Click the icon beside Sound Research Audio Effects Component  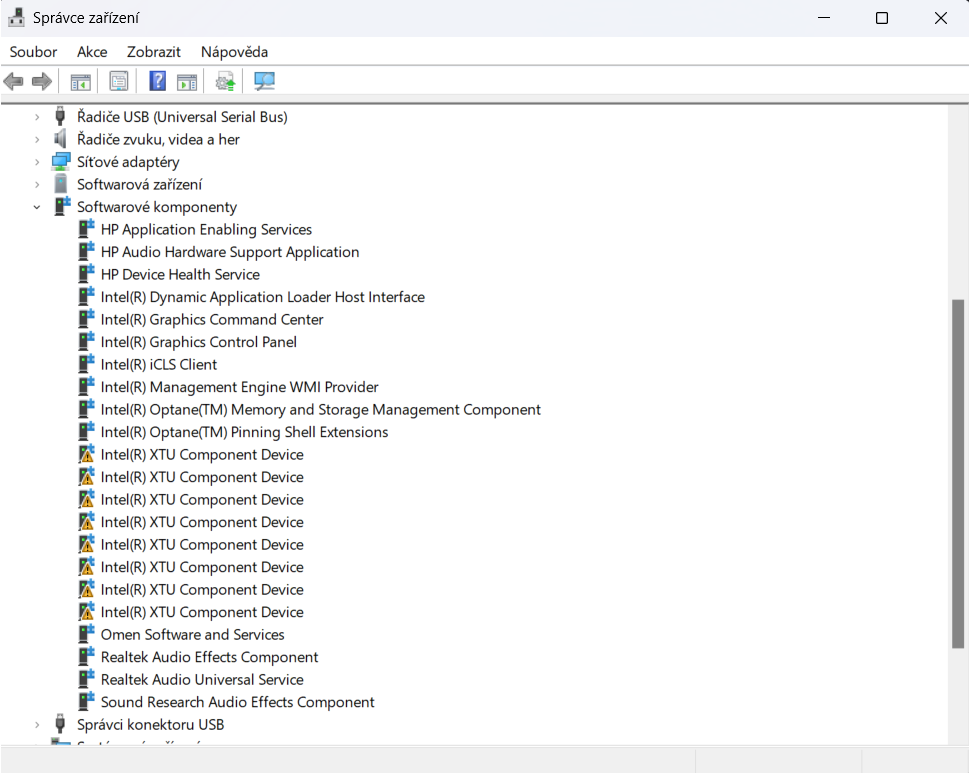click(86, 701)
